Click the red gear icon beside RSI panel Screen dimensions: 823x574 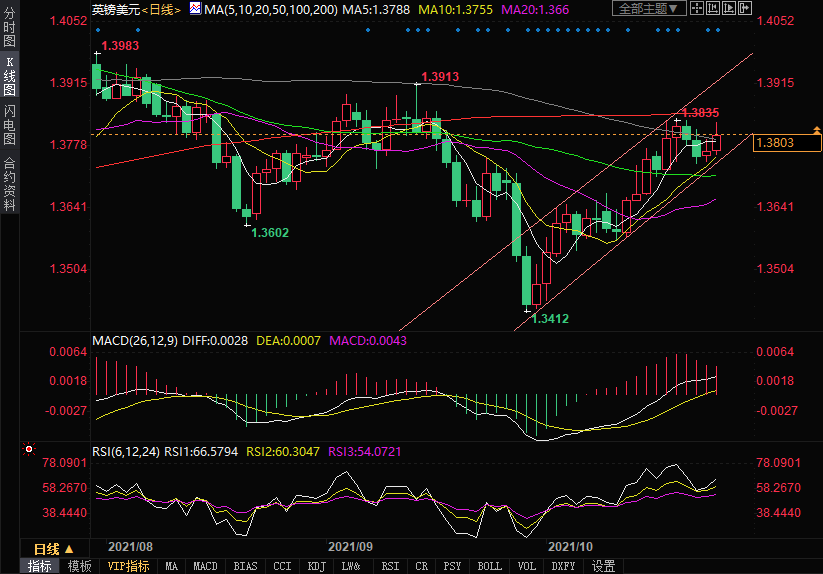[28, 450]
